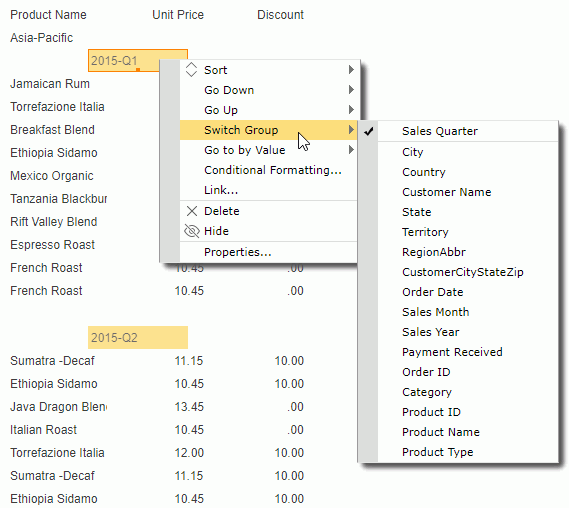Screen dimensions: 569x508
Task: Click the Unit Price column header
Action: (178, 15)
